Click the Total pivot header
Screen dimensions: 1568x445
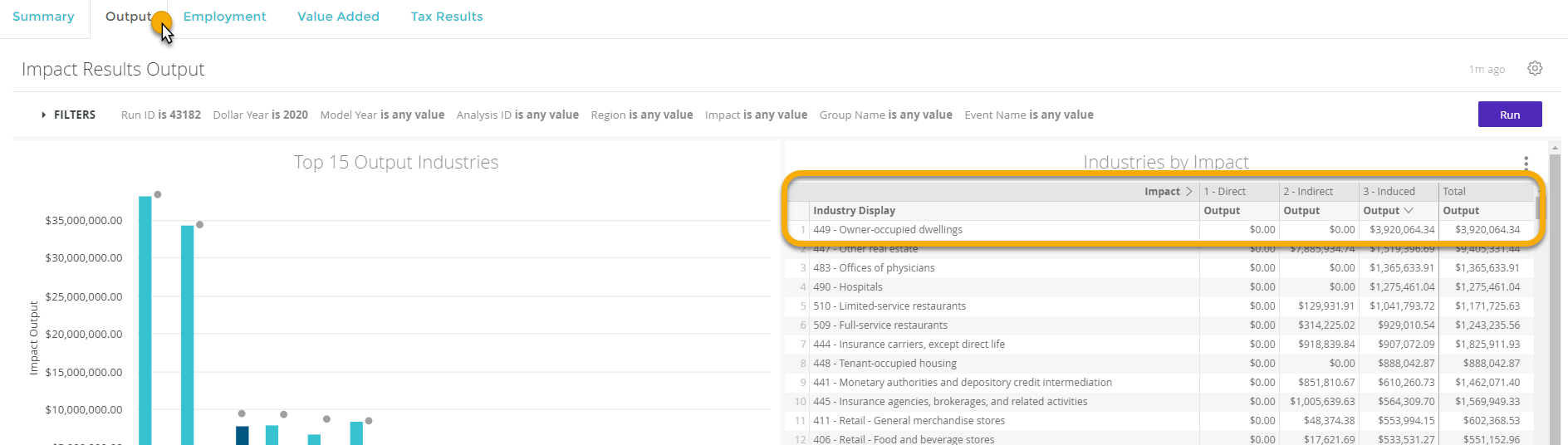[x=1454, y=192]
